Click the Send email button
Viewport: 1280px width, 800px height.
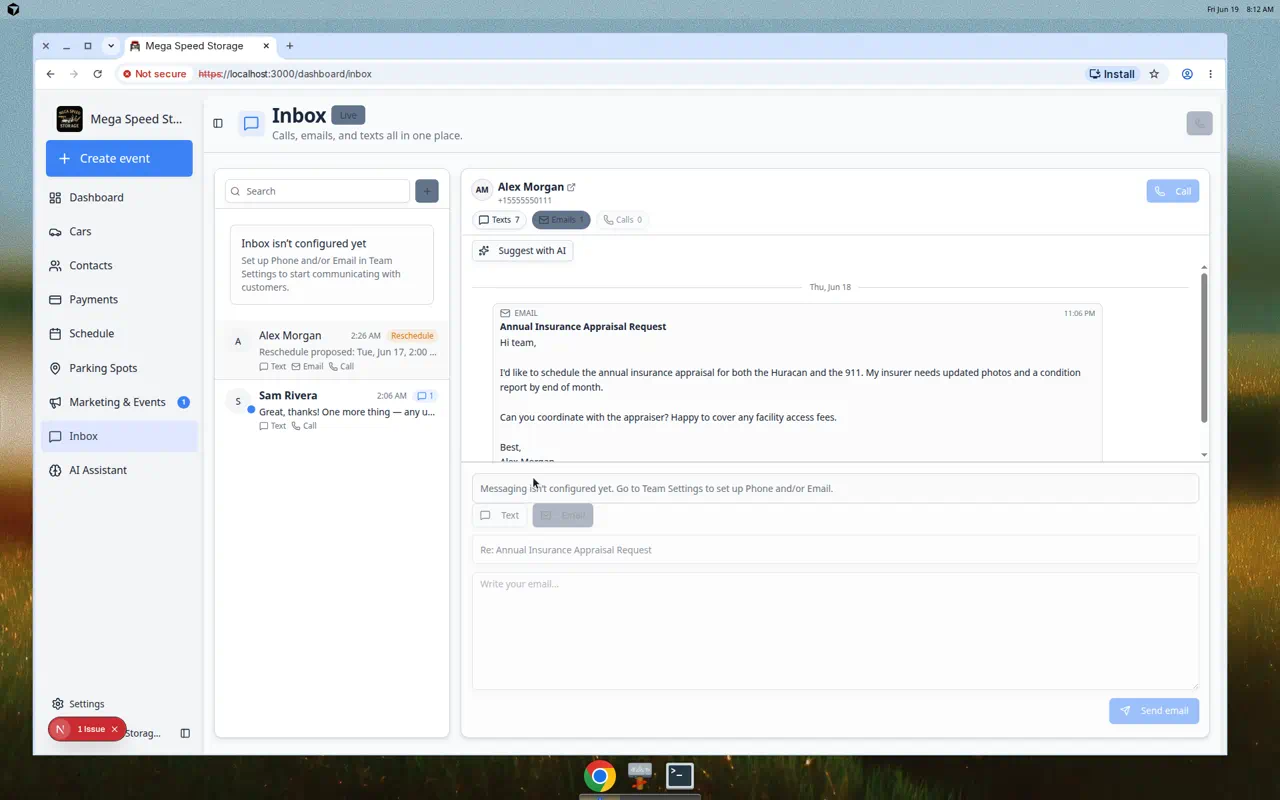pyautogui.click(x=1154, y=711)
